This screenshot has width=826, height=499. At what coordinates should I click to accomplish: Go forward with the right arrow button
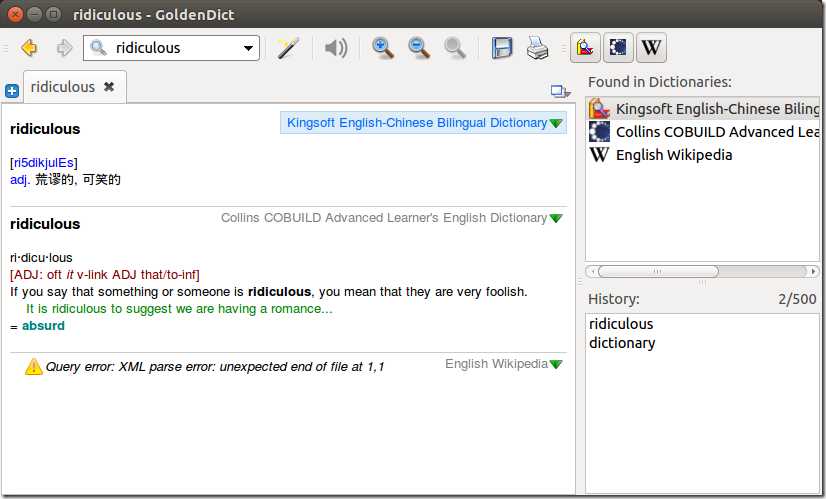64,48
